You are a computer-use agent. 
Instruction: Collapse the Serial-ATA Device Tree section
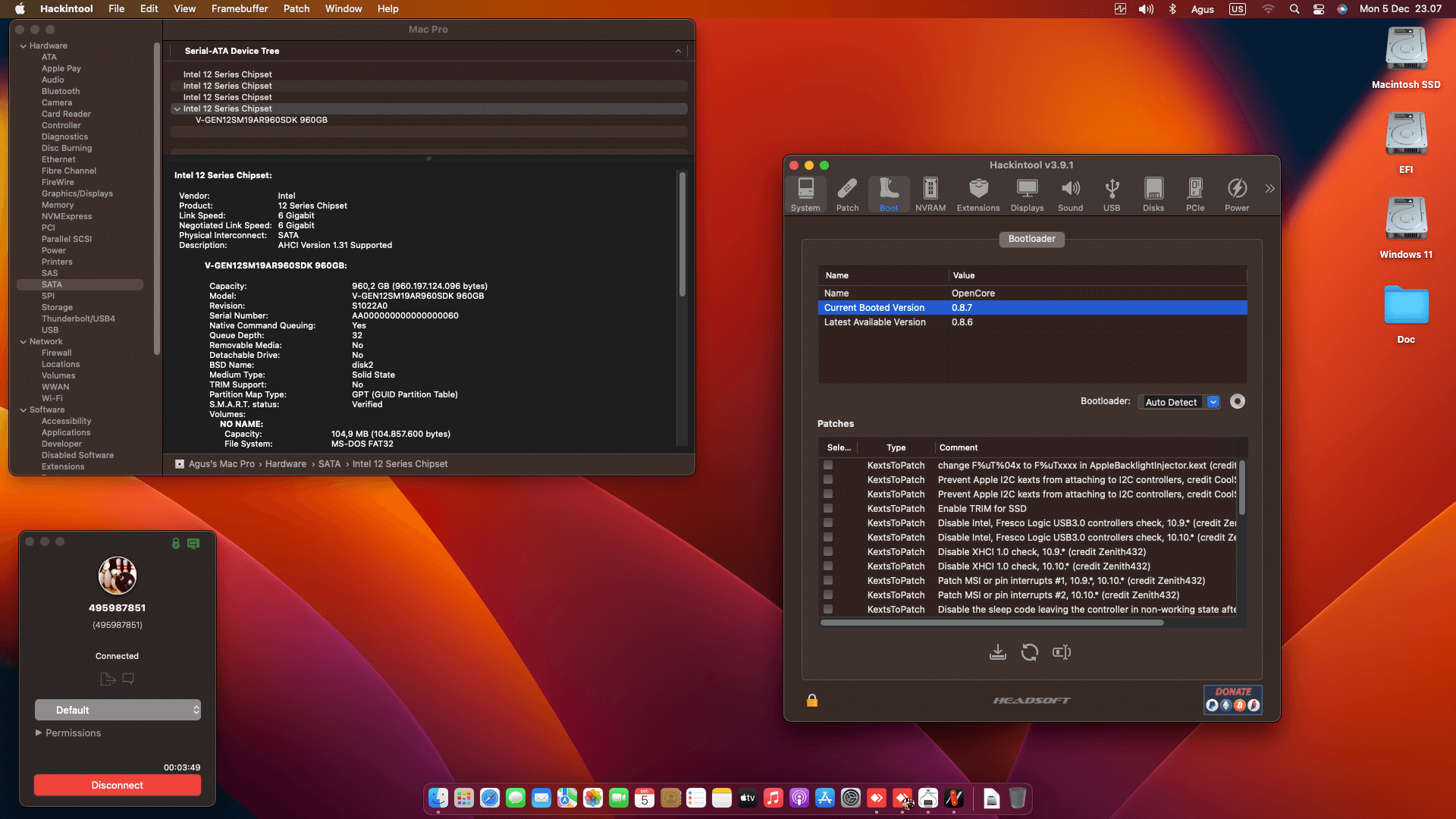[x=678, y=51]
